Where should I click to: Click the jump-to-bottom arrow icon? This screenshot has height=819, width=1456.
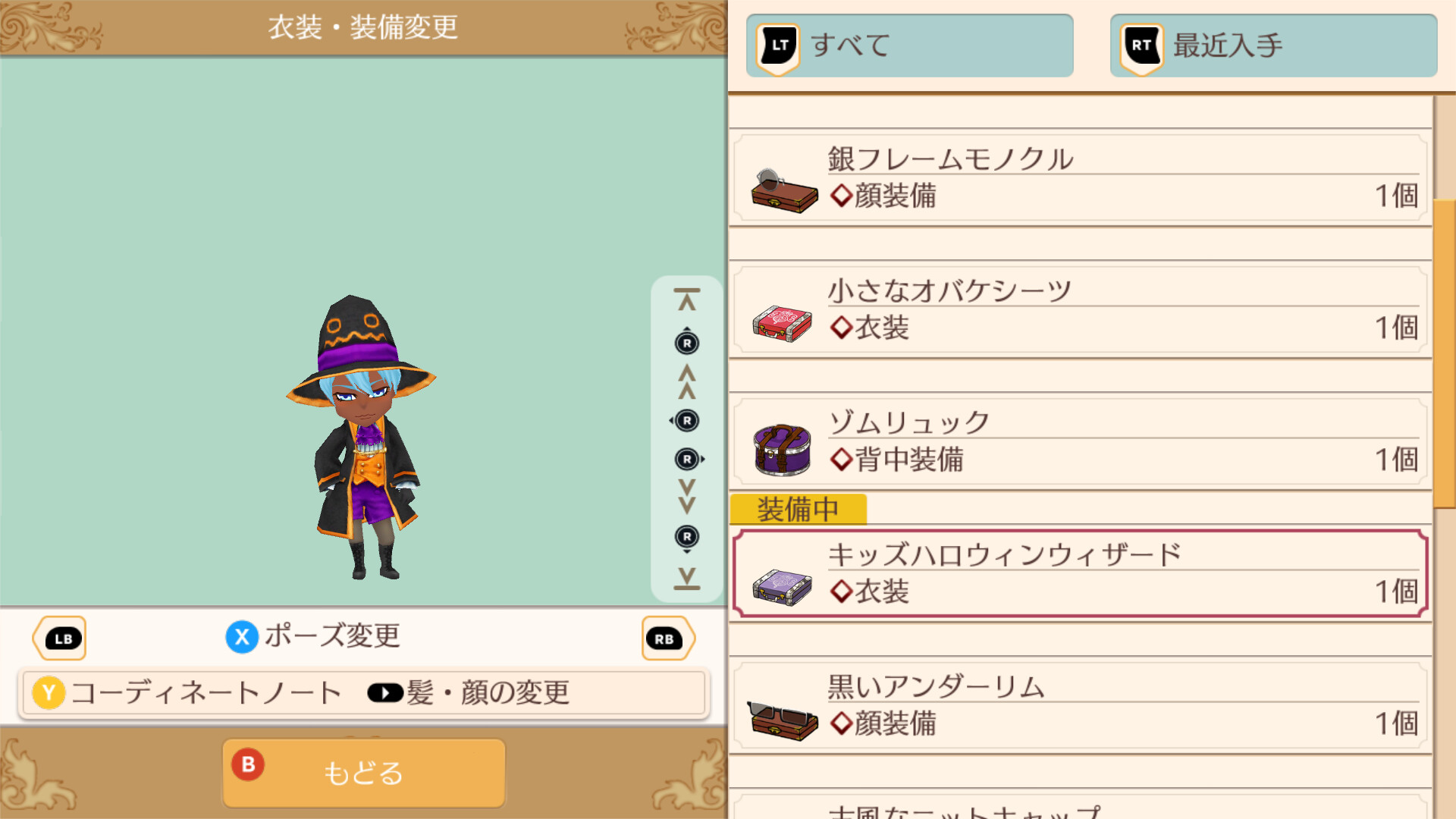(687, 578)
